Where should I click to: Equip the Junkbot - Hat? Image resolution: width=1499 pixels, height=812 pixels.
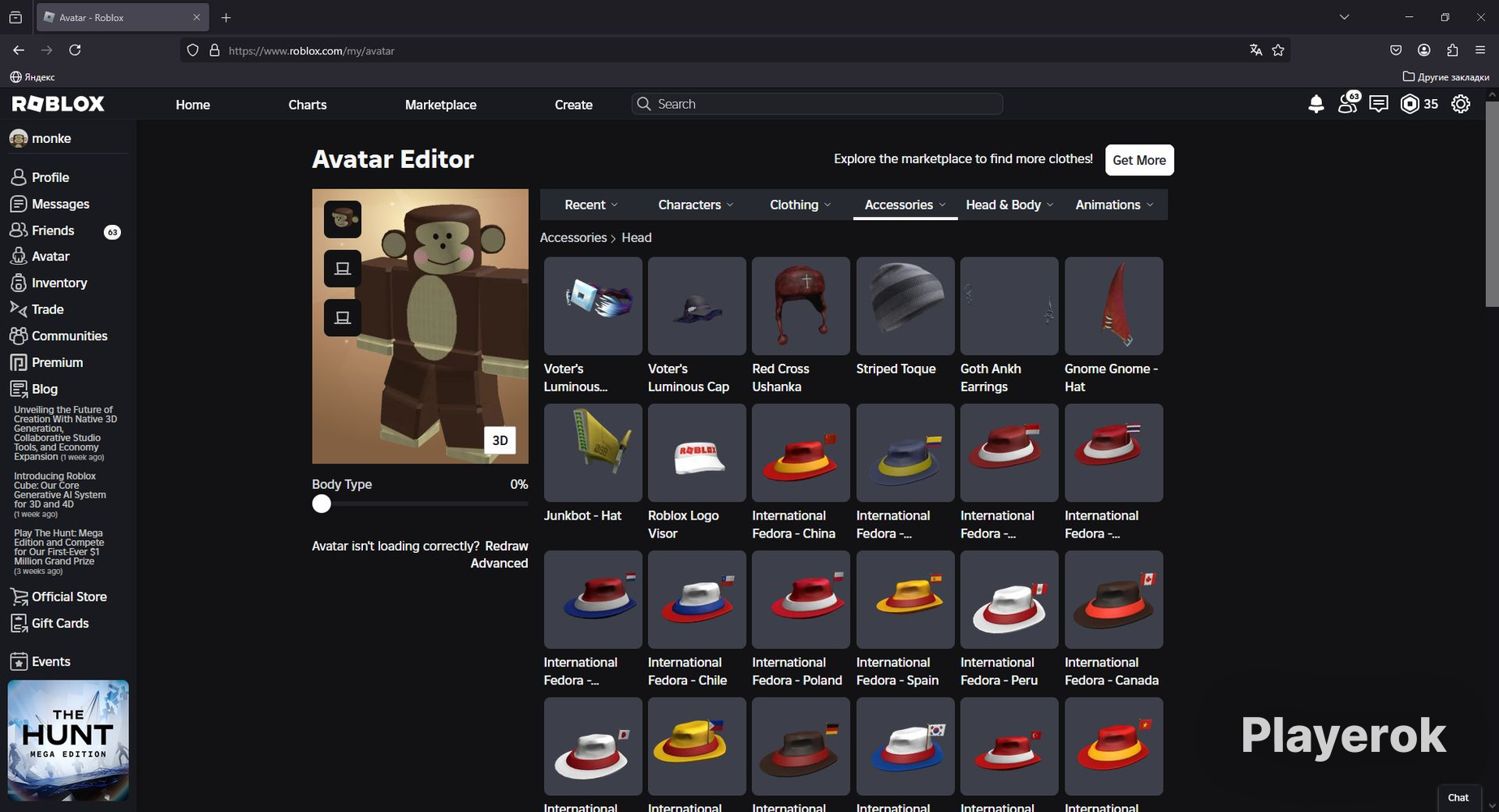[593, 453]
